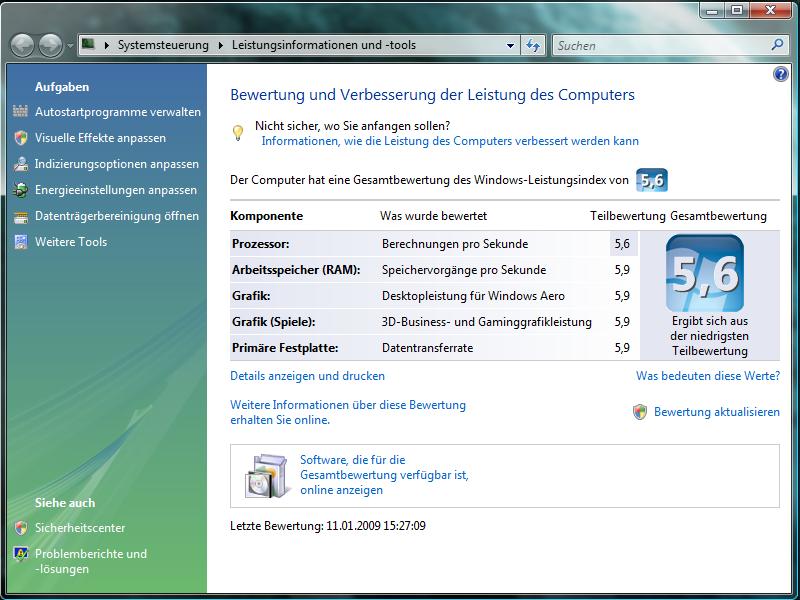Click the search magnifier icon
The width and height of the screenshot is (800, 600).
[x=778, y=45]
